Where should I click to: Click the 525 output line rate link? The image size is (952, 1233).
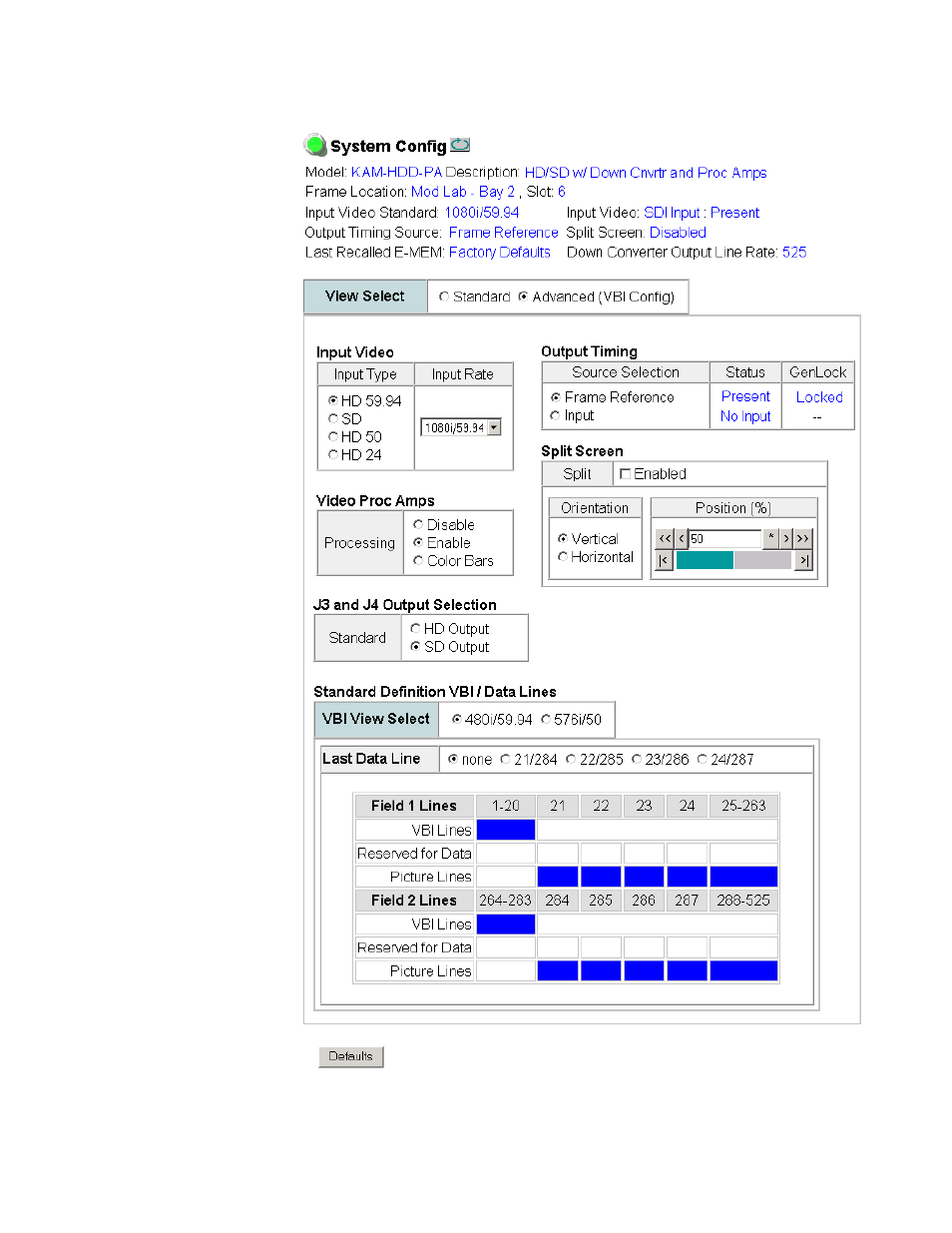(x=794, y=253)
